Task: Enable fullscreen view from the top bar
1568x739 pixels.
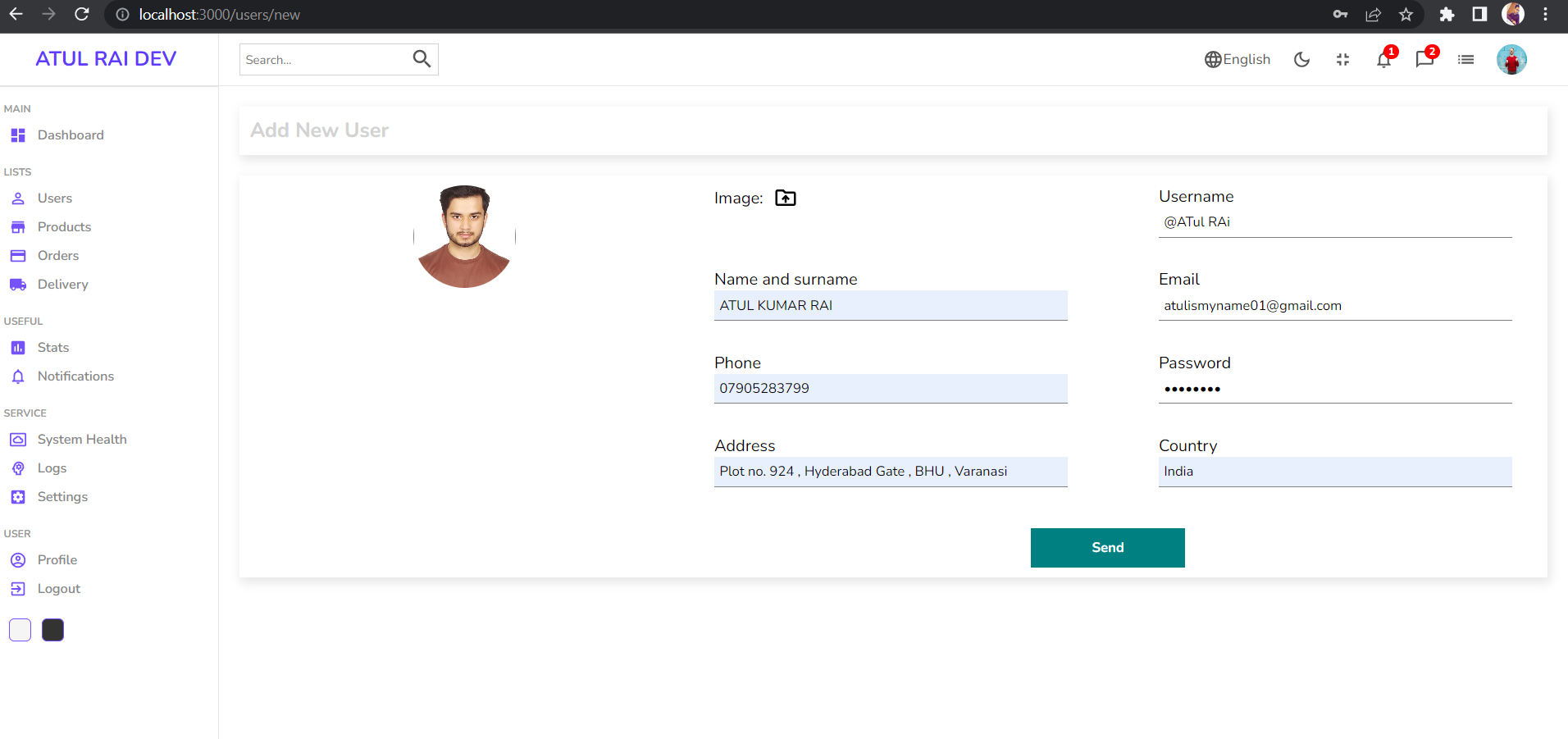Action: (1342, 59)
